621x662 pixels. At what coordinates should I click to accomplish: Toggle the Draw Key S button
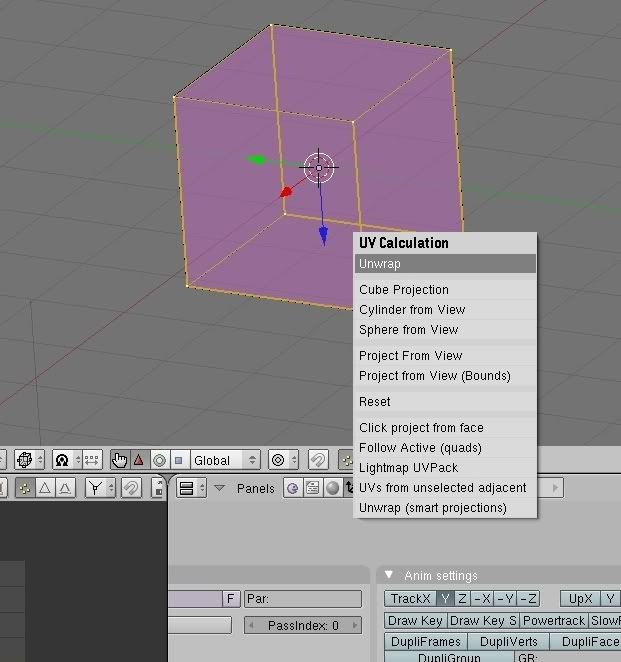(483, 621)
